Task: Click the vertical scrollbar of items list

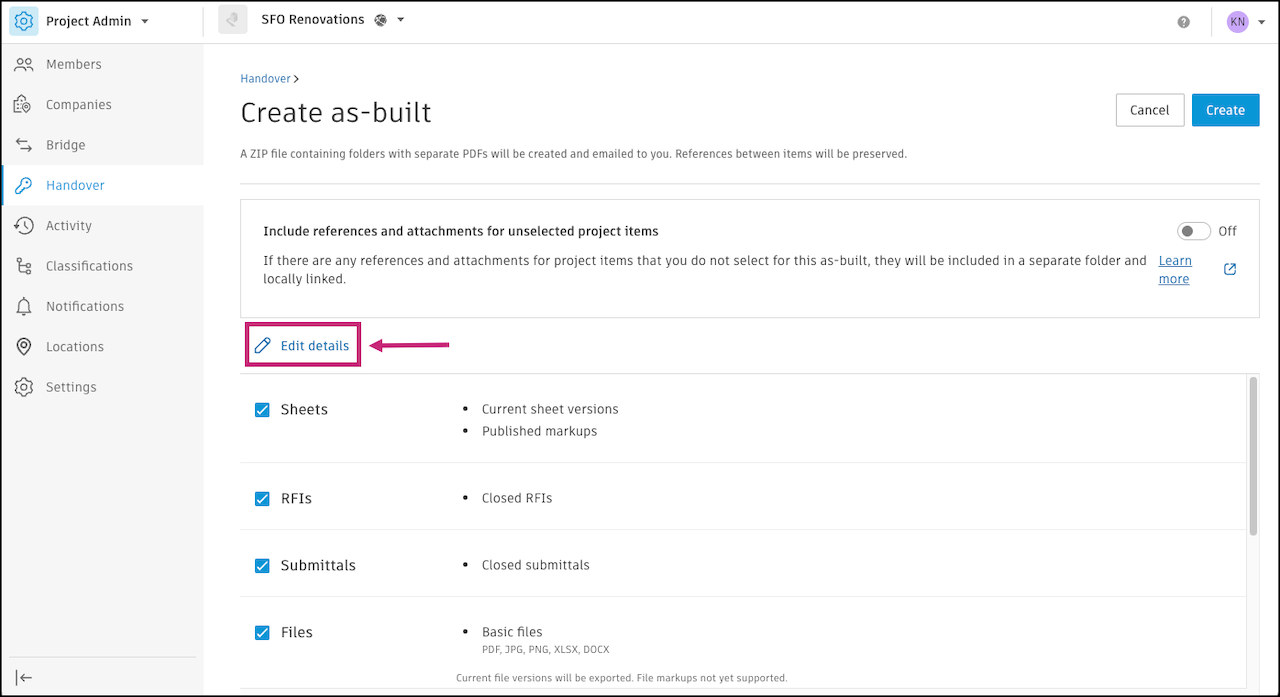Action: coord(1253,455)
